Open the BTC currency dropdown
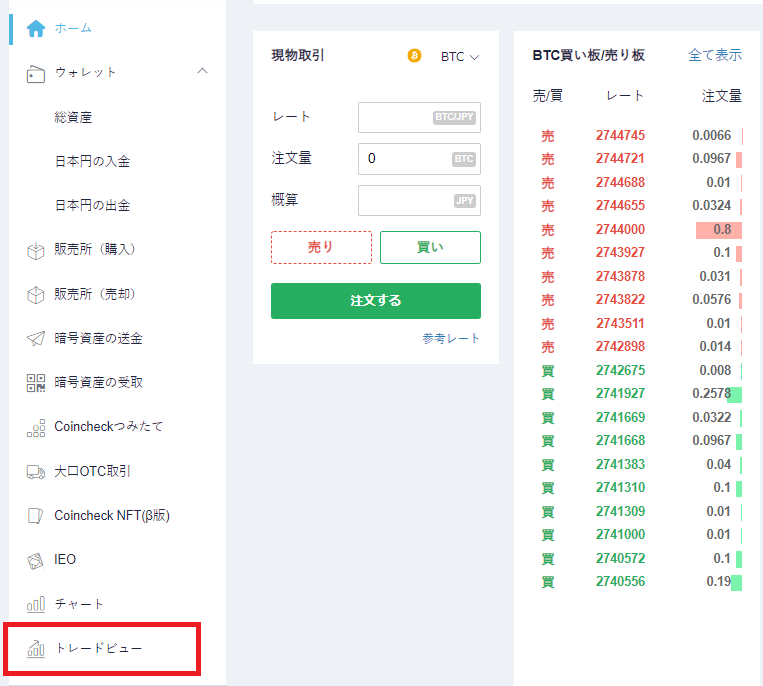 click(x=459, y=57)
